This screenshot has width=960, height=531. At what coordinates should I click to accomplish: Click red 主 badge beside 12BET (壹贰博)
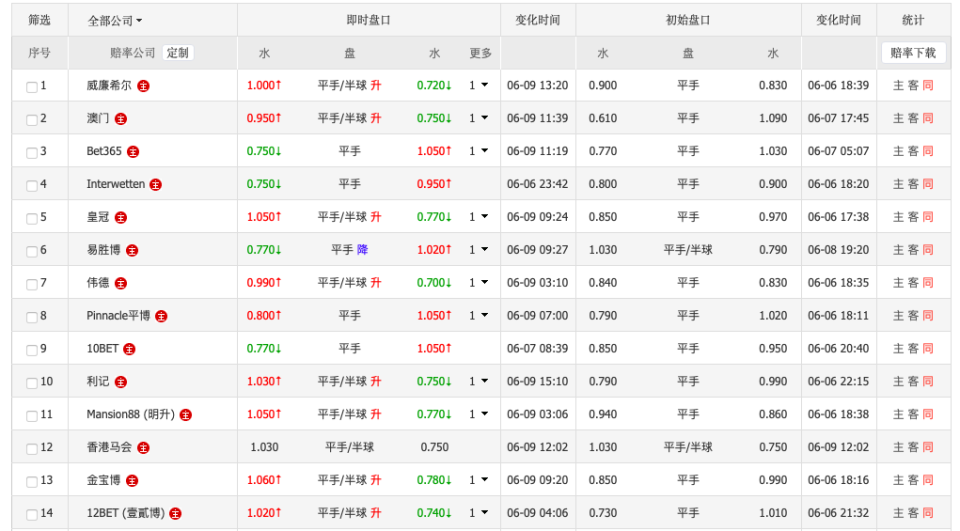point(176,514)
